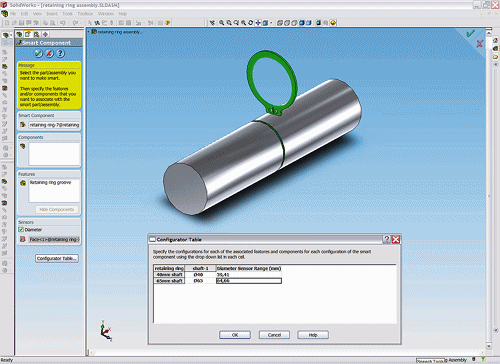Activate the Zoom to Fit tool
500x364 pixels.
click(x=222, y=23)
